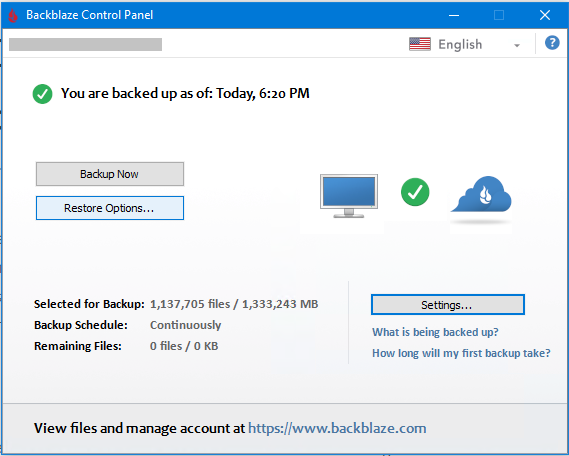Click the Backup Now button
This screenshot has width=569, height=456.
point(110,174)
